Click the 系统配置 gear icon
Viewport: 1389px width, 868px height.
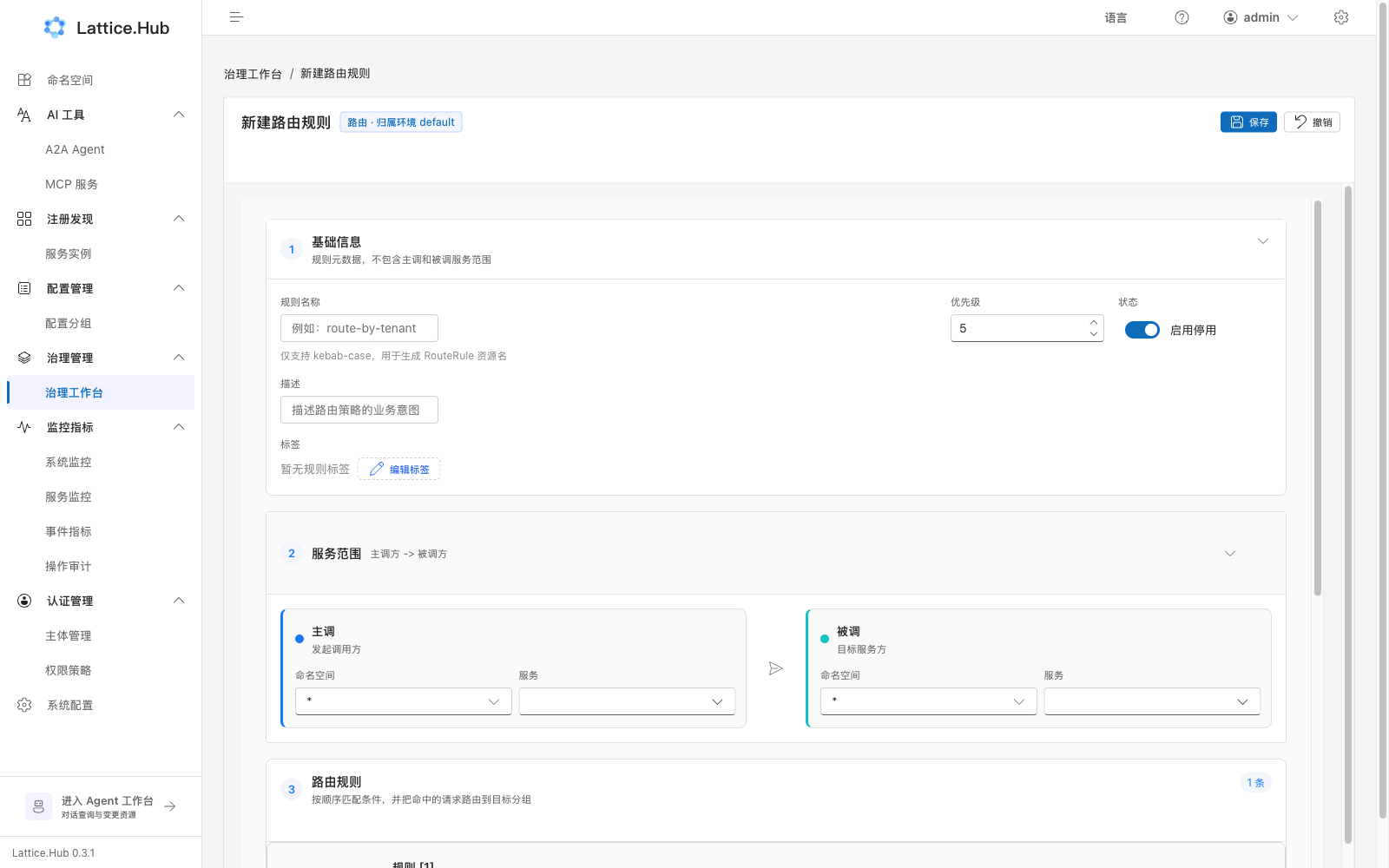(24, 705)
